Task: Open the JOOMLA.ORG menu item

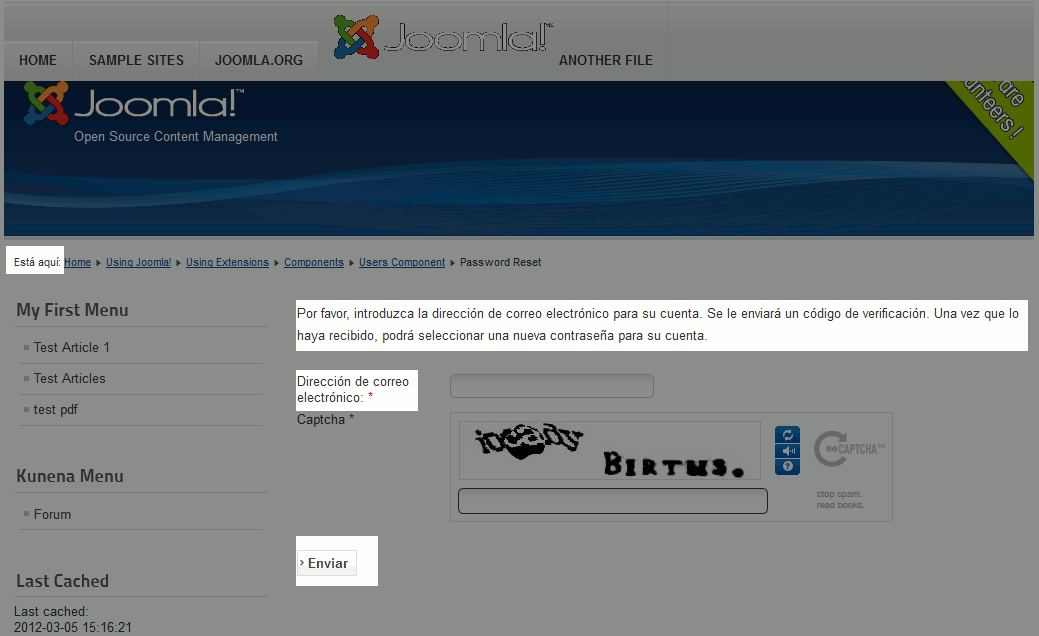Action: click(258, 60)
